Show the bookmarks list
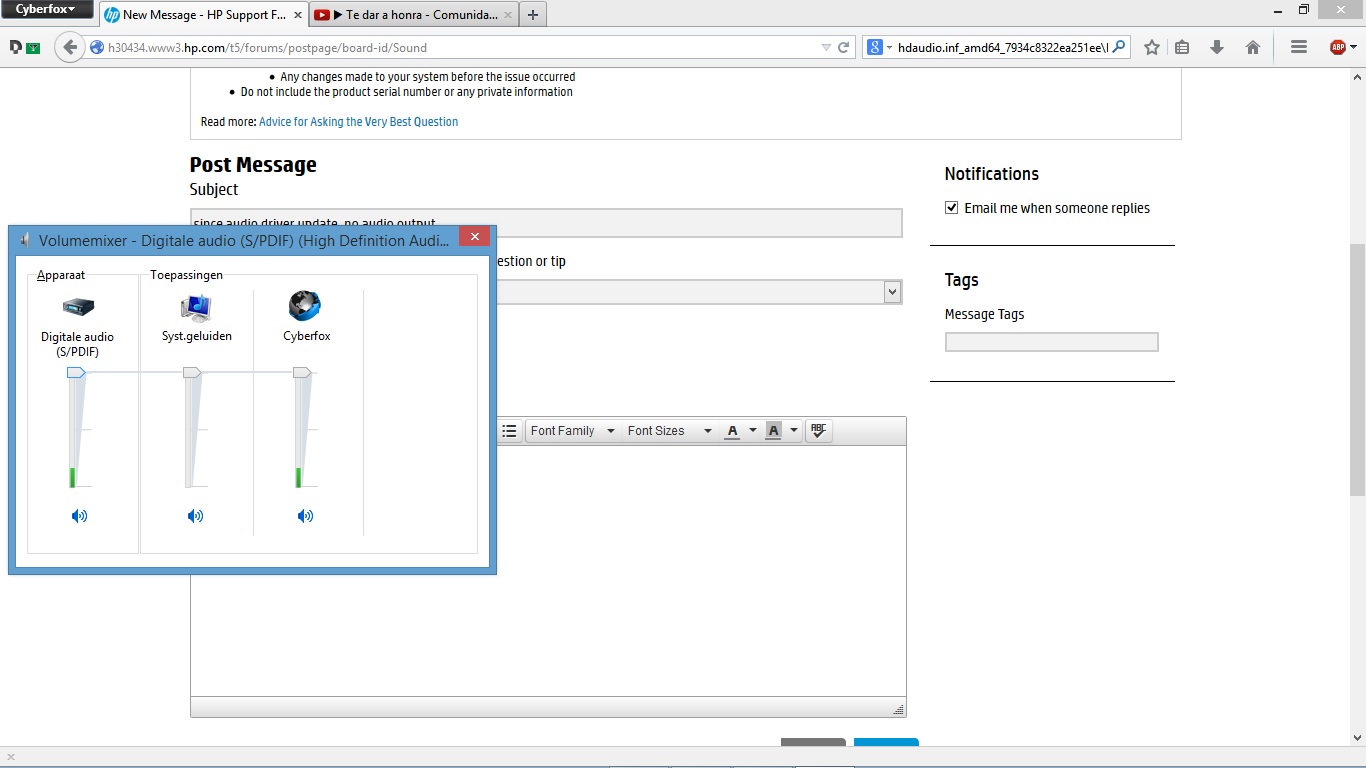Viewport: 1366px width, 768px height. pyautogui.click(x=1182, y=47)
